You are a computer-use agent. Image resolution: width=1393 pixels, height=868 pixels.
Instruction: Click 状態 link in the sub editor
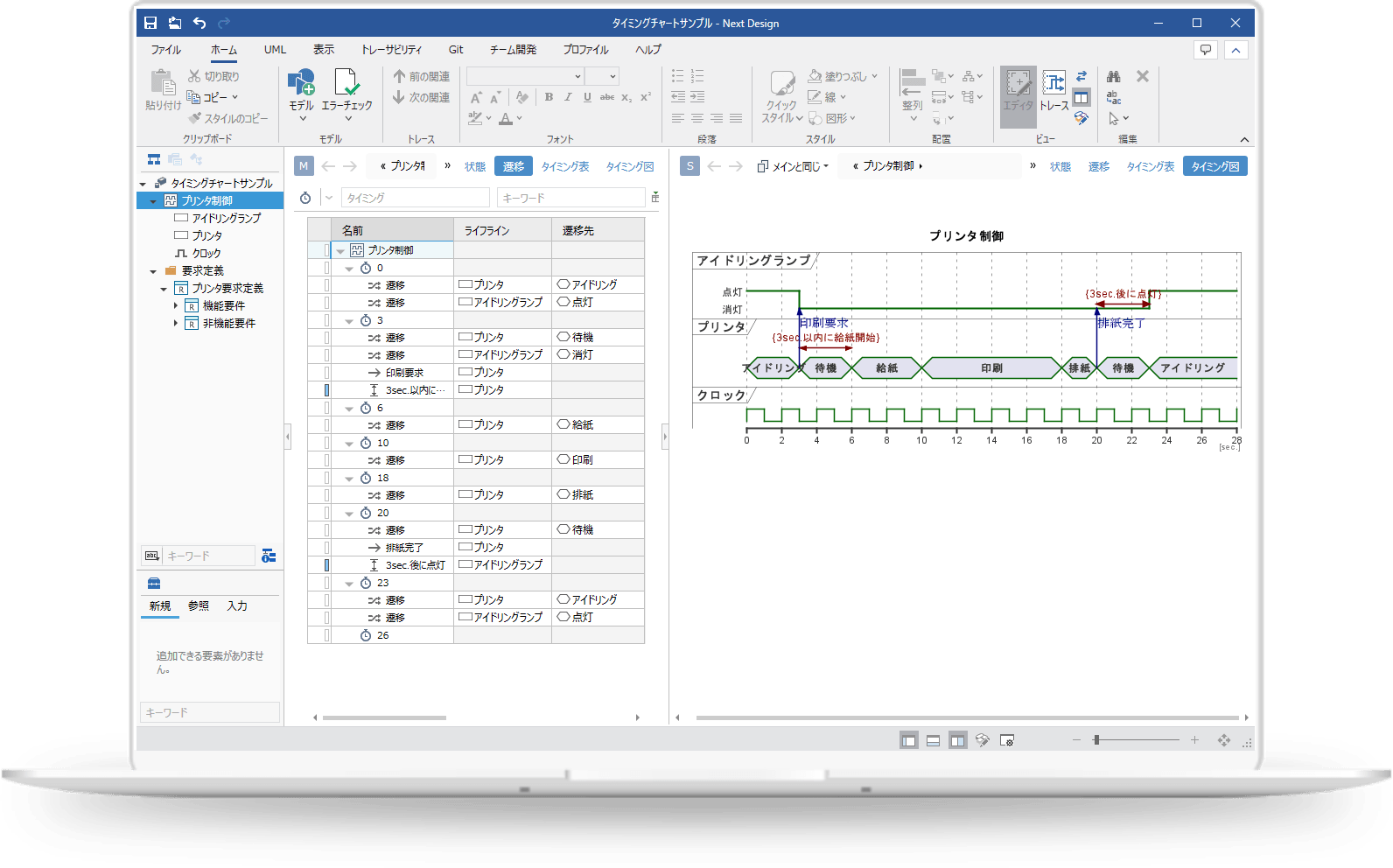pyautogui.click(x=1060, y=166)
